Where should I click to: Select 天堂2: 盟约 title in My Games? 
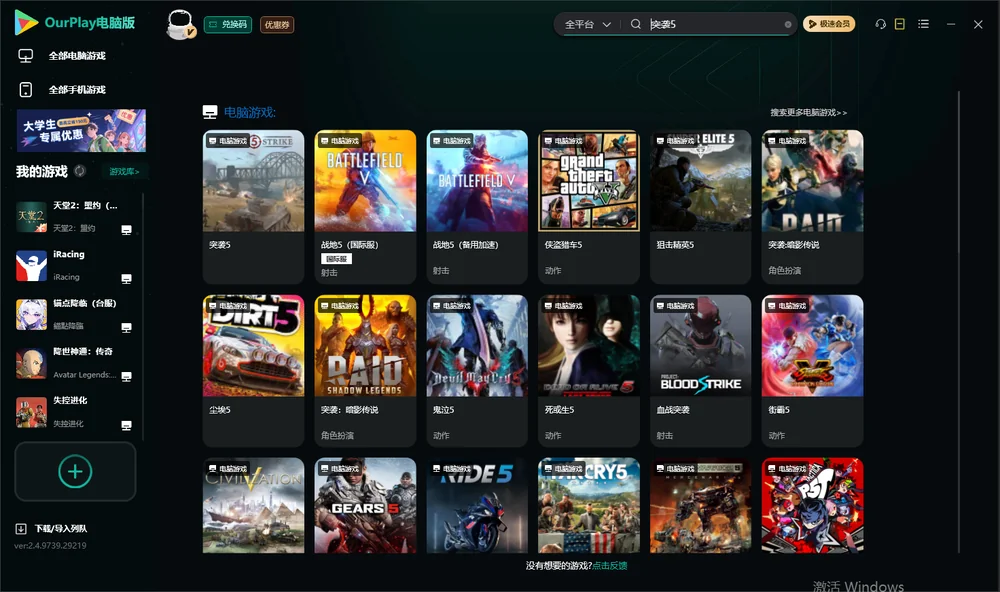pyautogui.click(x=85, y=205)
